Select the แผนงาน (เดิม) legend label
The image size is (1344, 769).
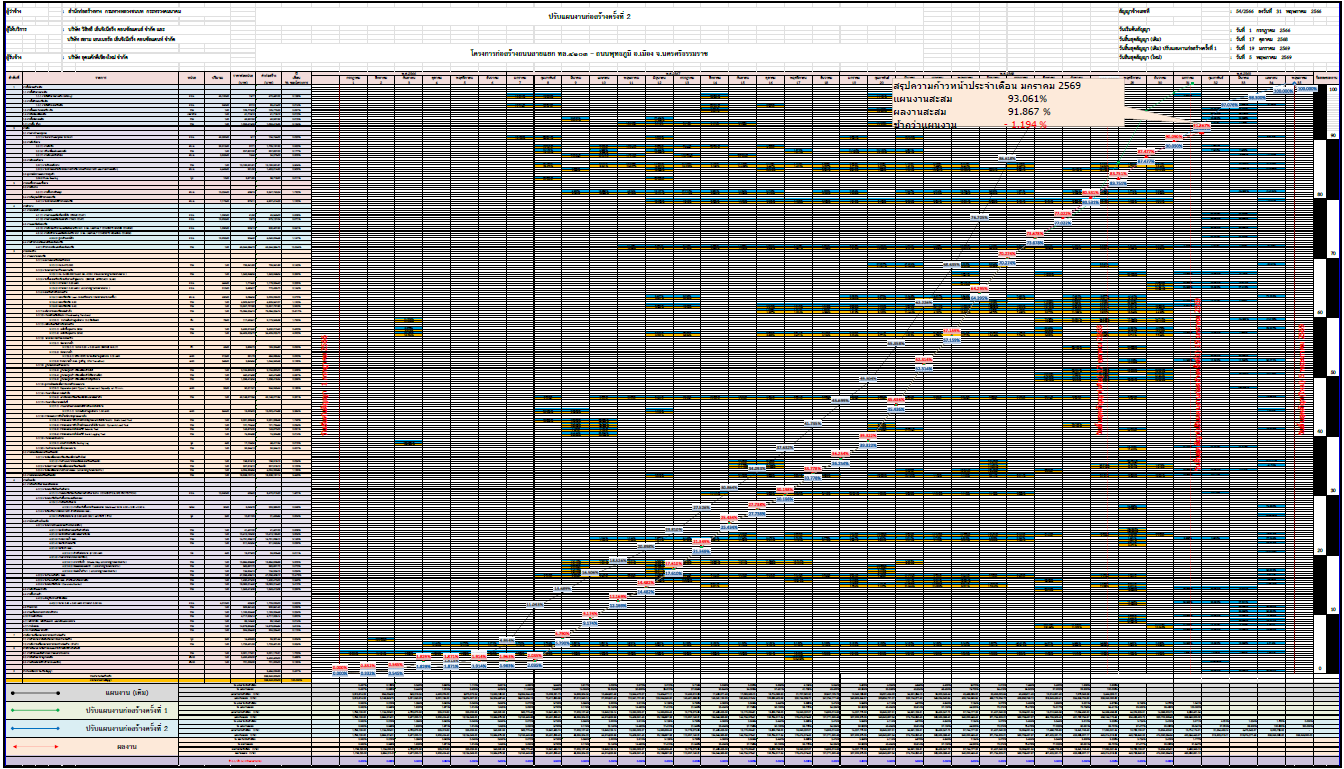coord(126,692)
